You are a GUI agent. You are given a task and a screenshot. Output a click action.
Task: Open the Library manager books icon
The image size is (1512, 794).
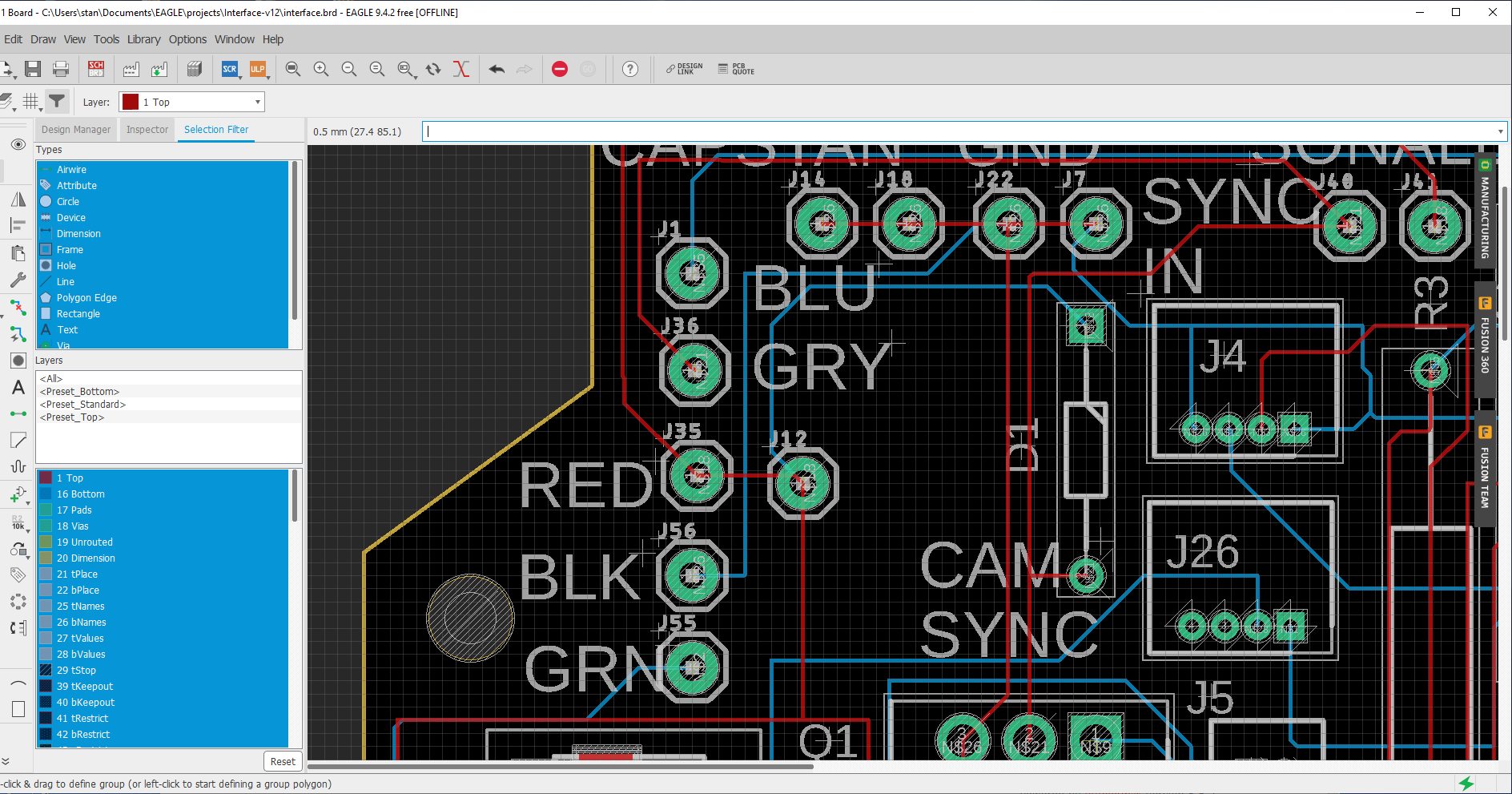[195, 69]
